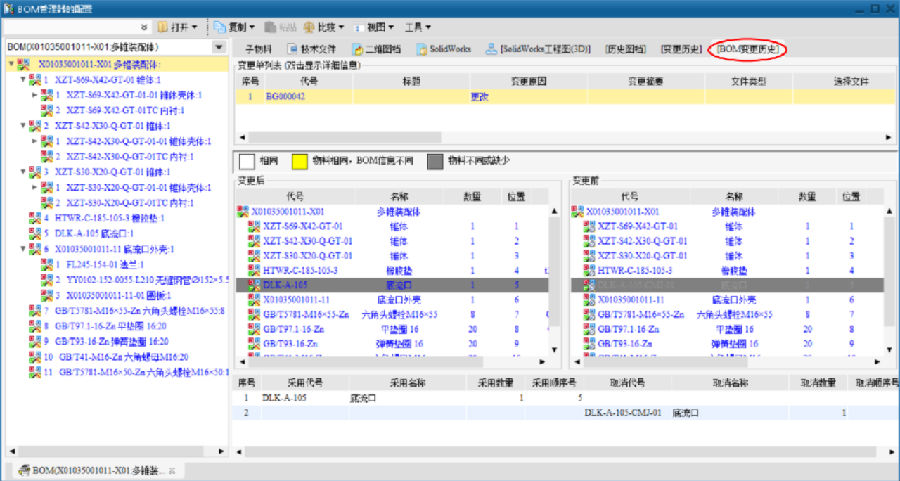The width and height of the screenshot is (900, 481).
Task: Click the icon of HTWR-C-185-105-3 in the before-change grid
Action: click(x=589, y=270)
